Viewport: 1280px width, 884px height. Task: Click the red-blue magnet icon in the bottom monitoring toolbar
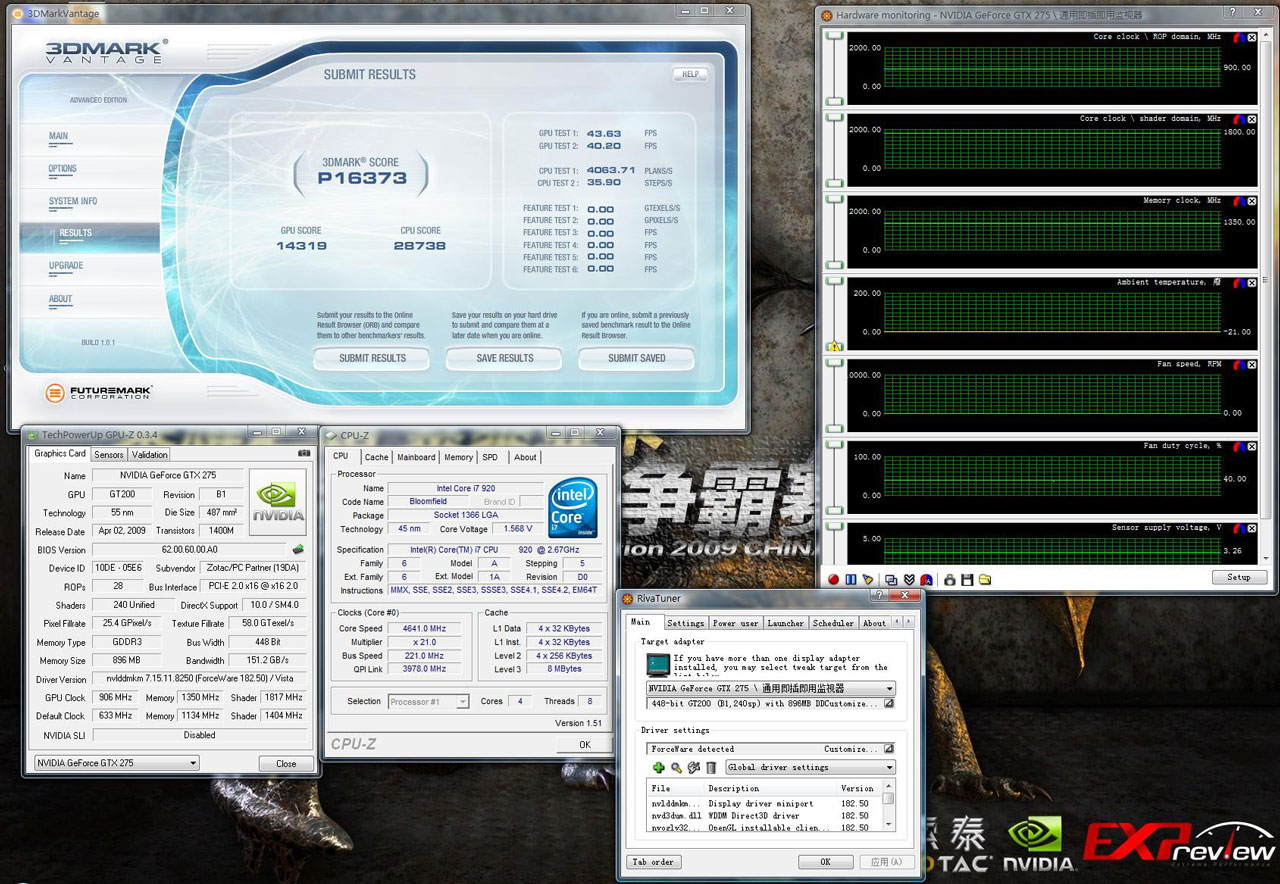[927, 579]
